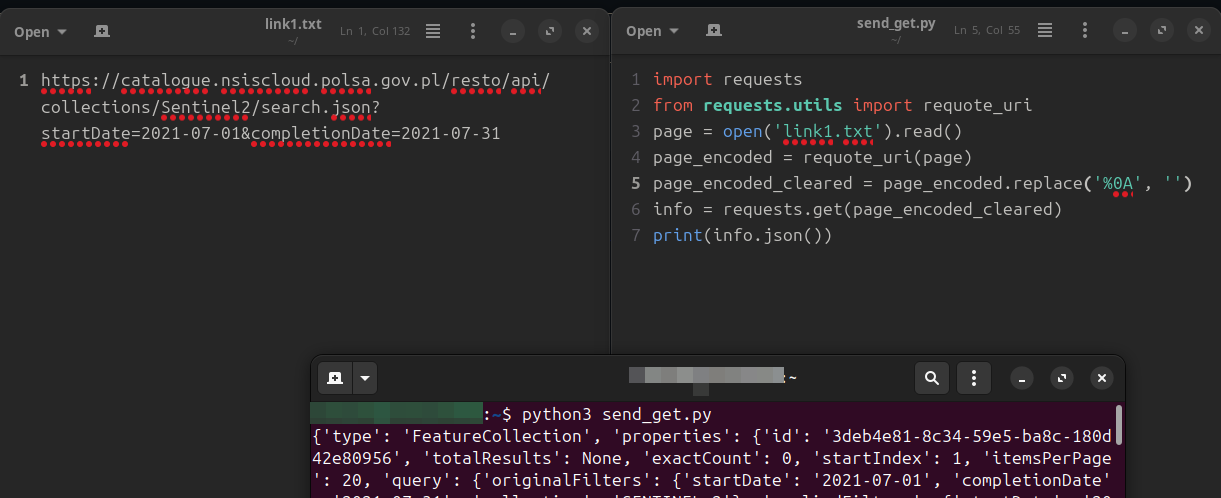Click the catalogue.nsiscloud URL first line
Viewport: 1221px width, 498px height.
[x=295, y=80]
